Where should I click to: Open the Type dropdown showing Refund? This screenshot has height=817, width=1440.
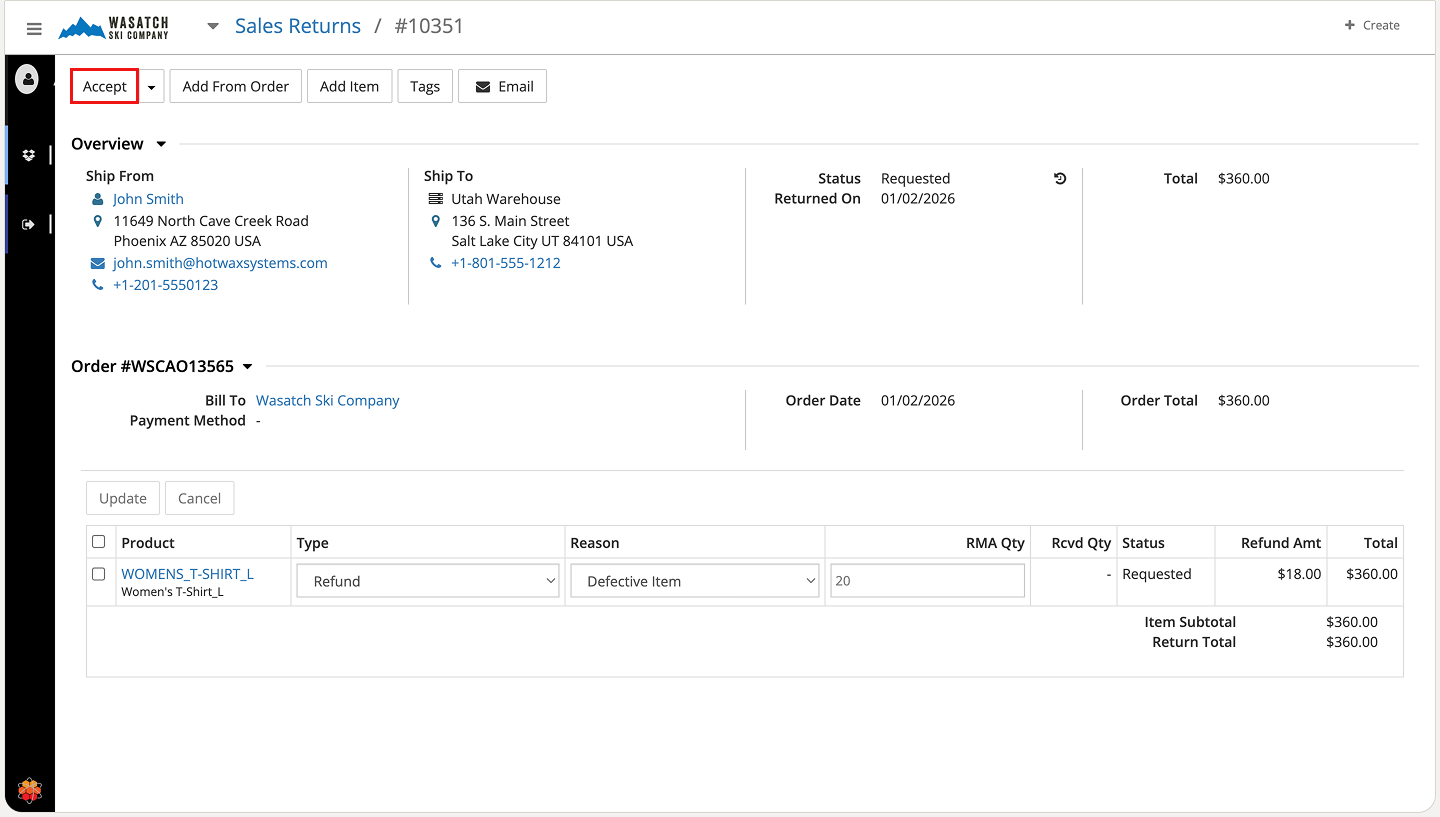coord(427,581)
